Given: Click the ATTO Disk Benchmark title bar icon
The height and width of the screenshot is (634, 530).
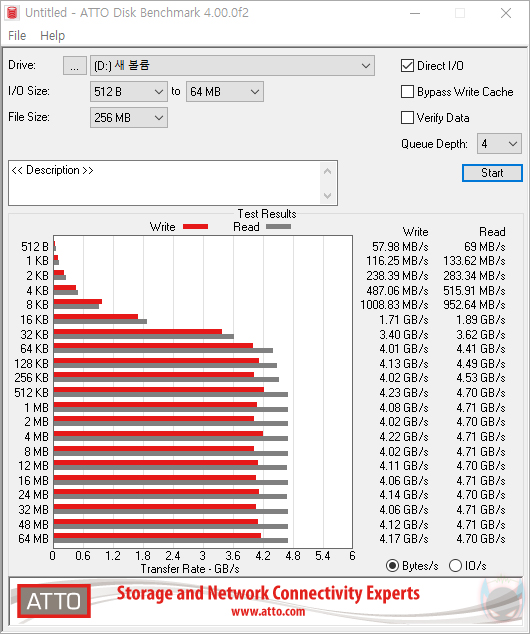Looking at the screenshot, I should click(12, 13).
